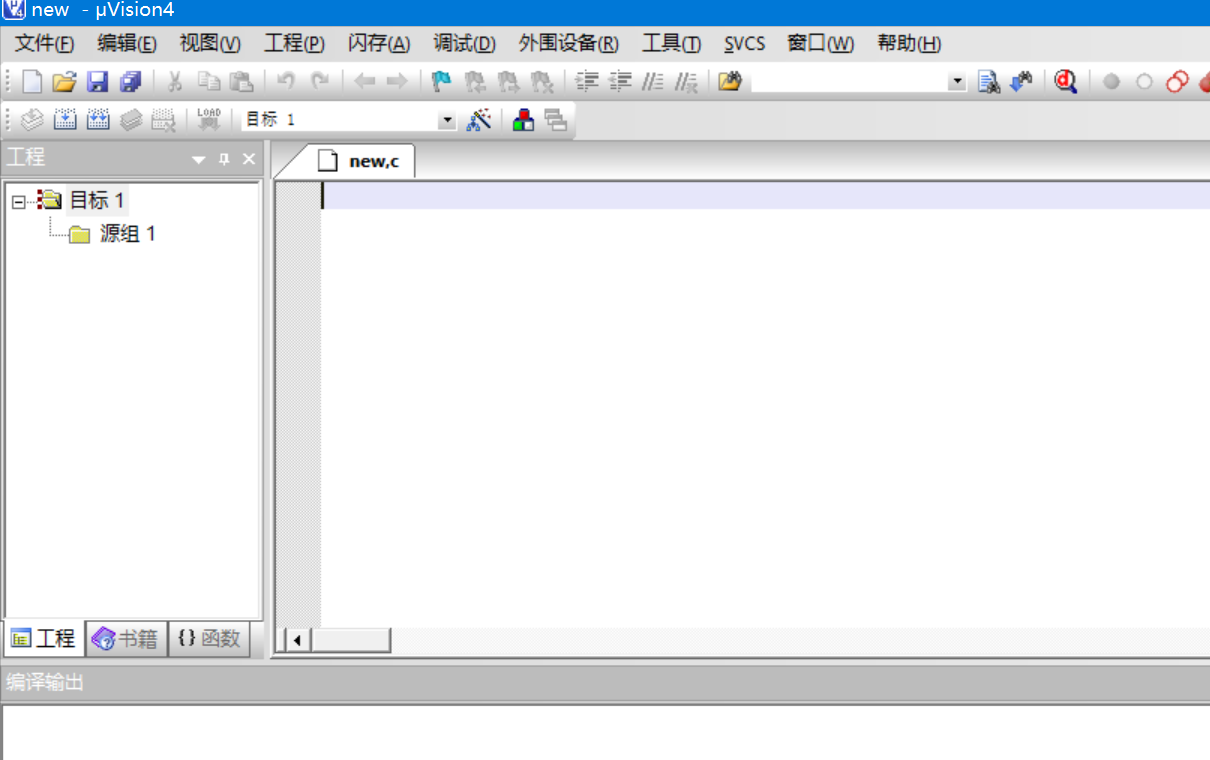Switch to the 书籍 tab
Screen dimensions: 1210x760
[125, 638]
